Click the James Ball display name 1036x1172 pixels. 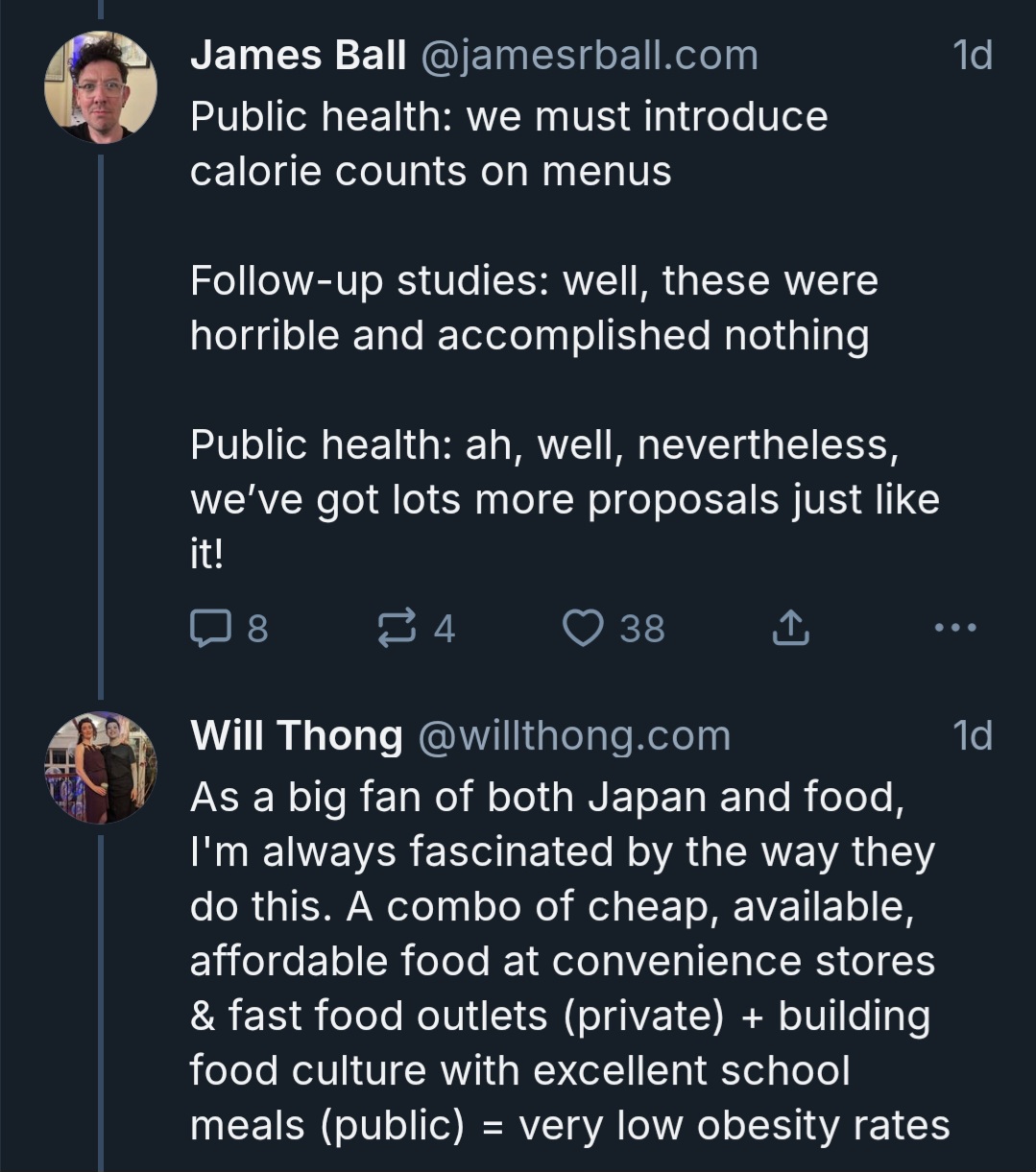coord(298,56)
